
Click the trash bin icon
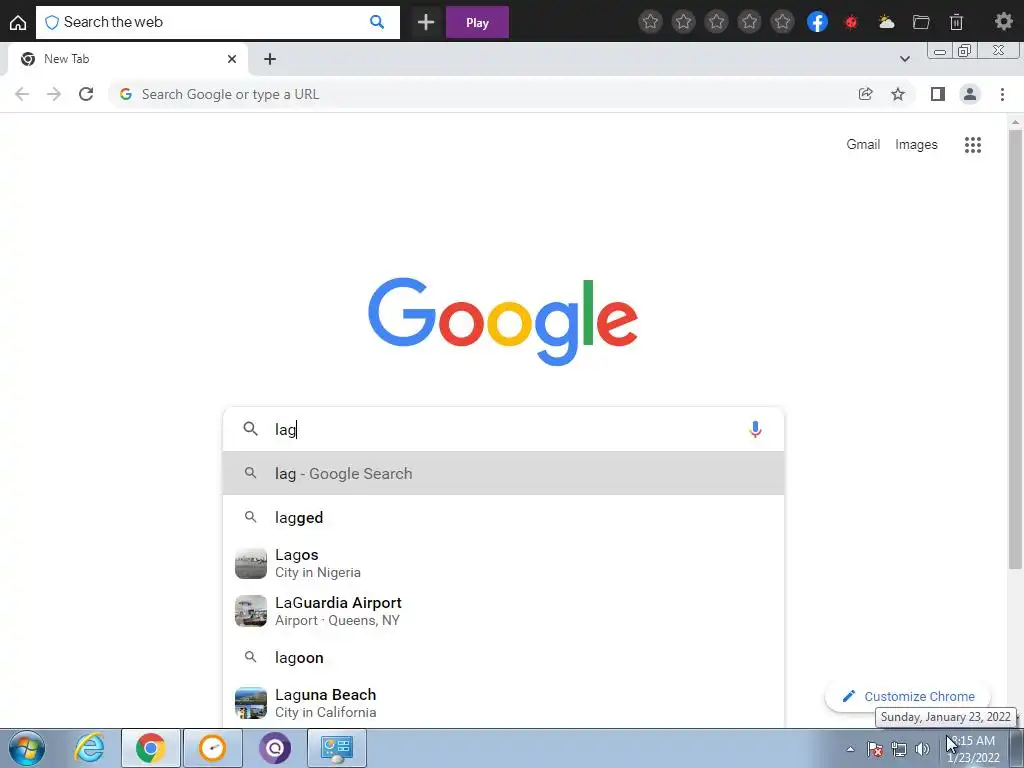[956, 22]
